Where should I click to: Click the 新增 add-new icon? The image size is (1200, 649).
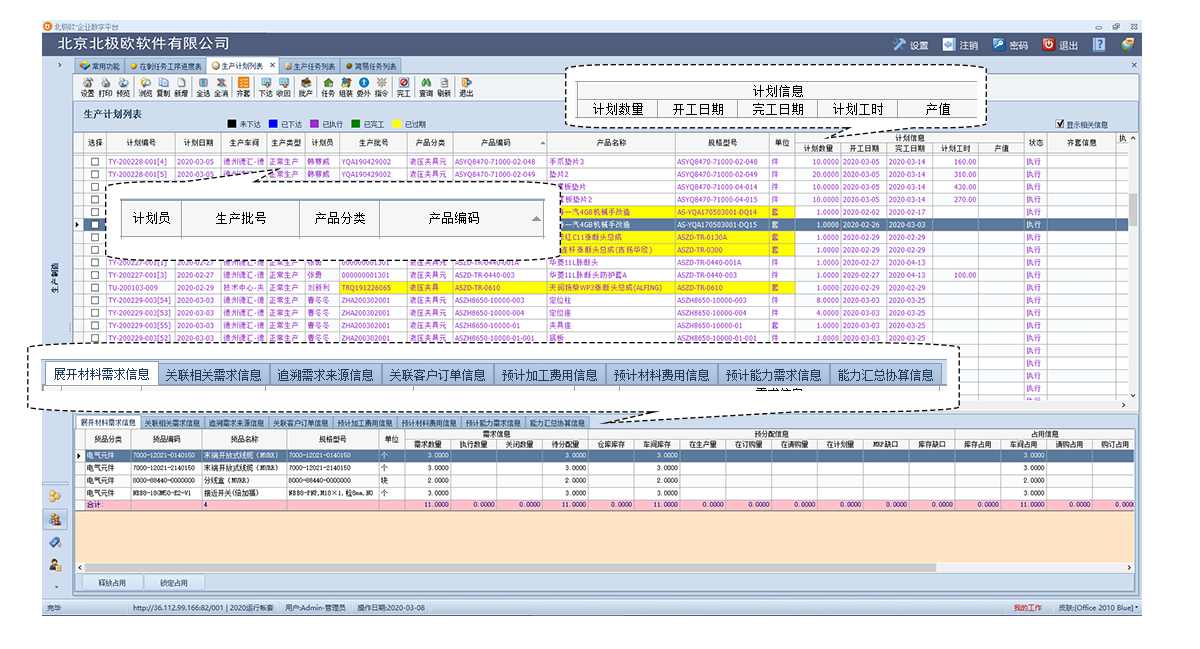click(181, 87)
